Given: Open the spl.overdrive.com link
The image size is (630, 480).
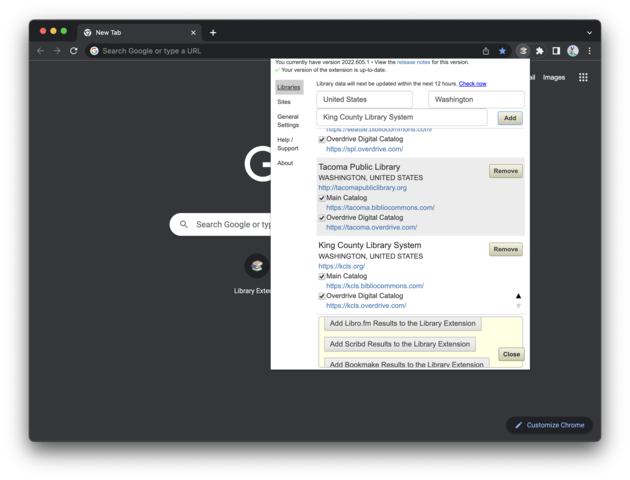Looking at the screenshot, I should 364,149.
